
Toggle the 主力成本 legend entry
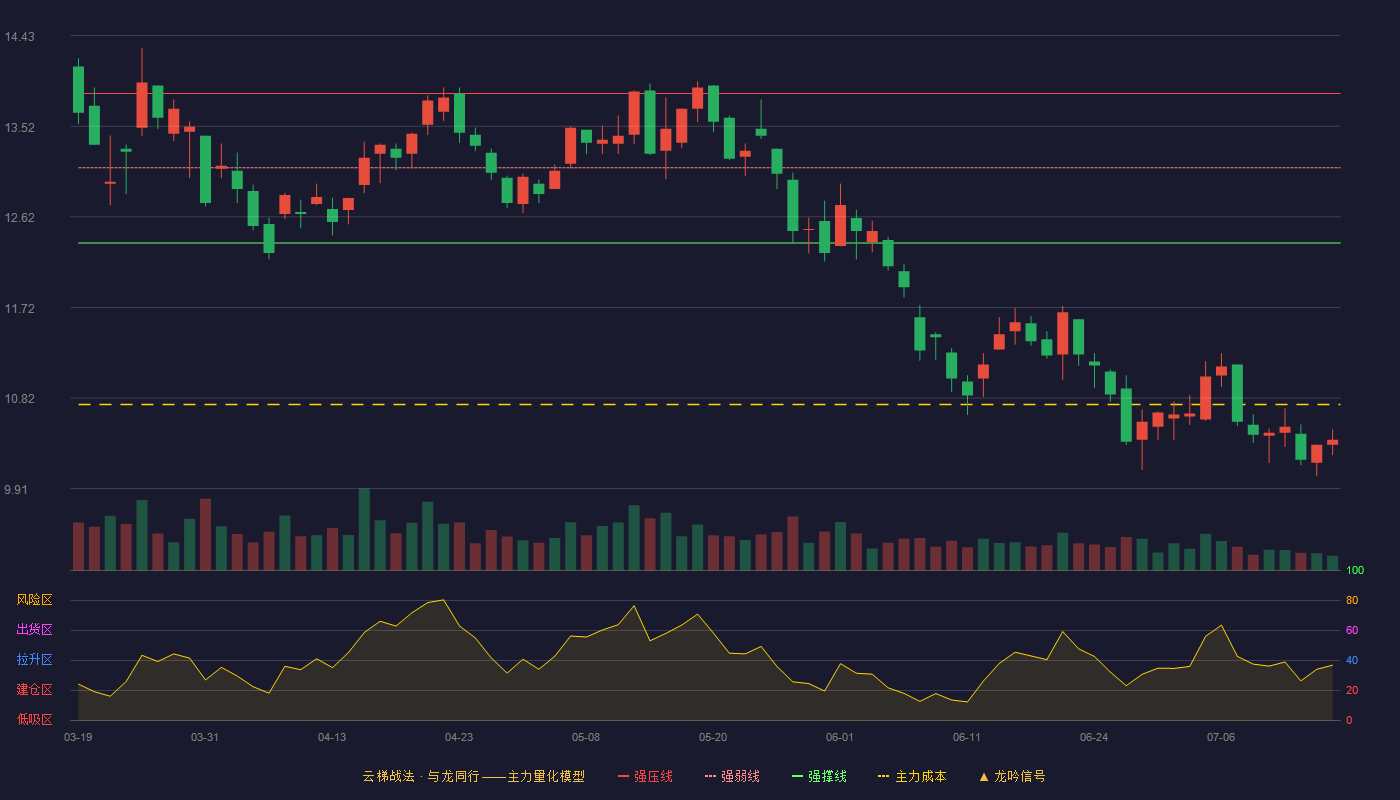912,776
